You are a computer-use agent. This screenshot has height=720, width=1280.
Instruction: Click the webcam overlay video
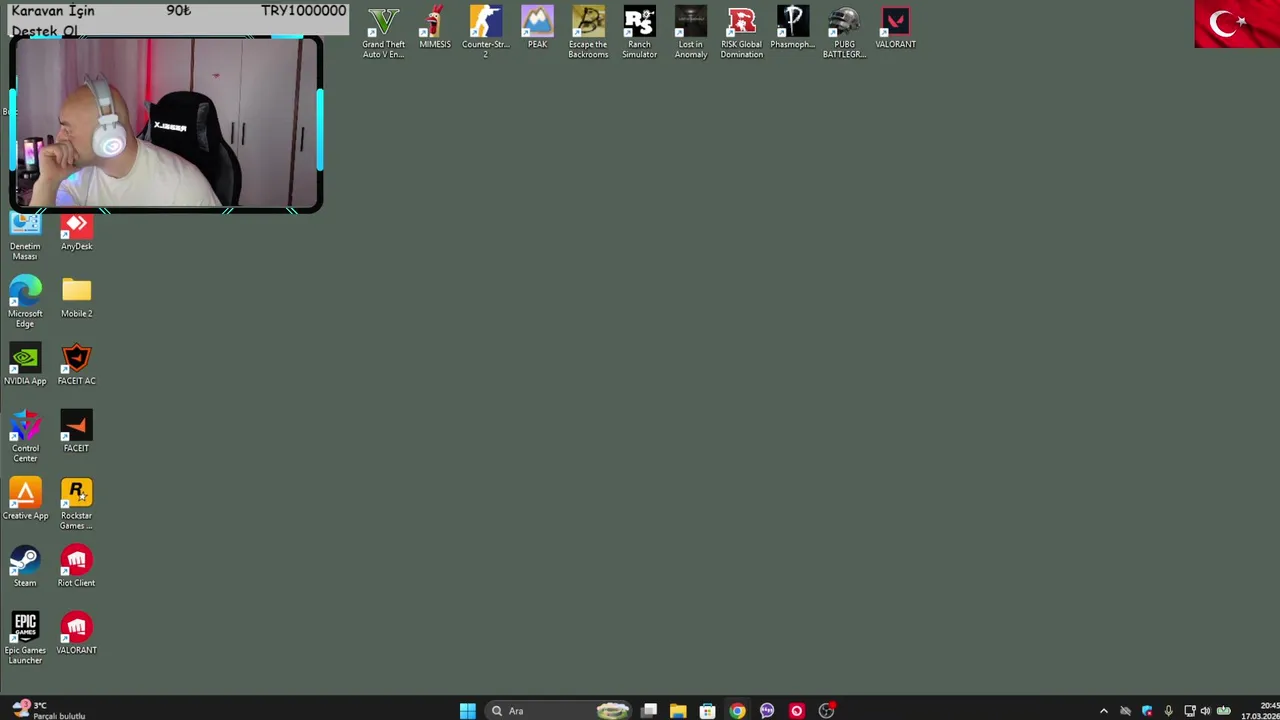pos(166,124)
